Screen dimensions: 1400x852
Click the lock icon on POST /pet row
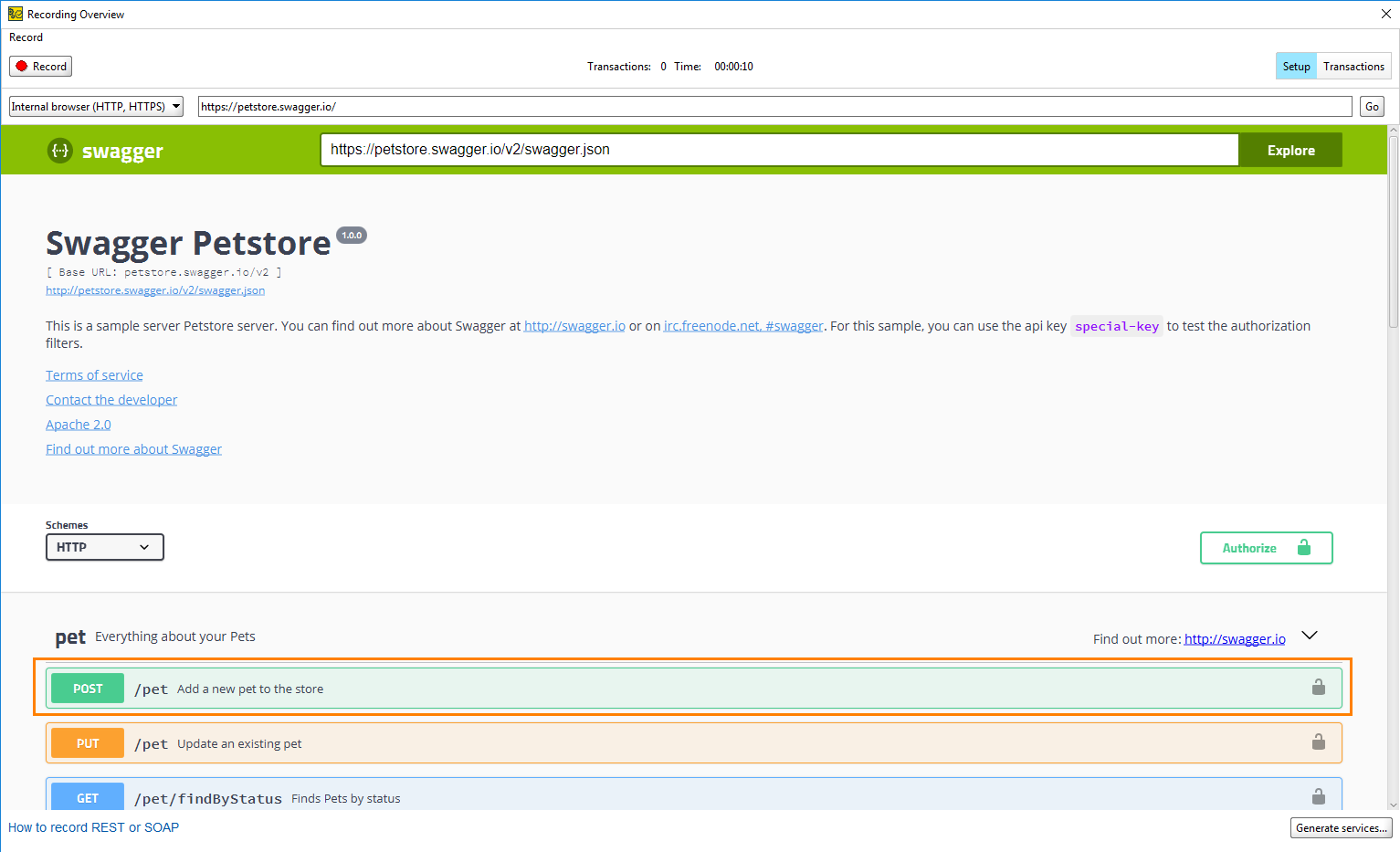point(1318,688)
